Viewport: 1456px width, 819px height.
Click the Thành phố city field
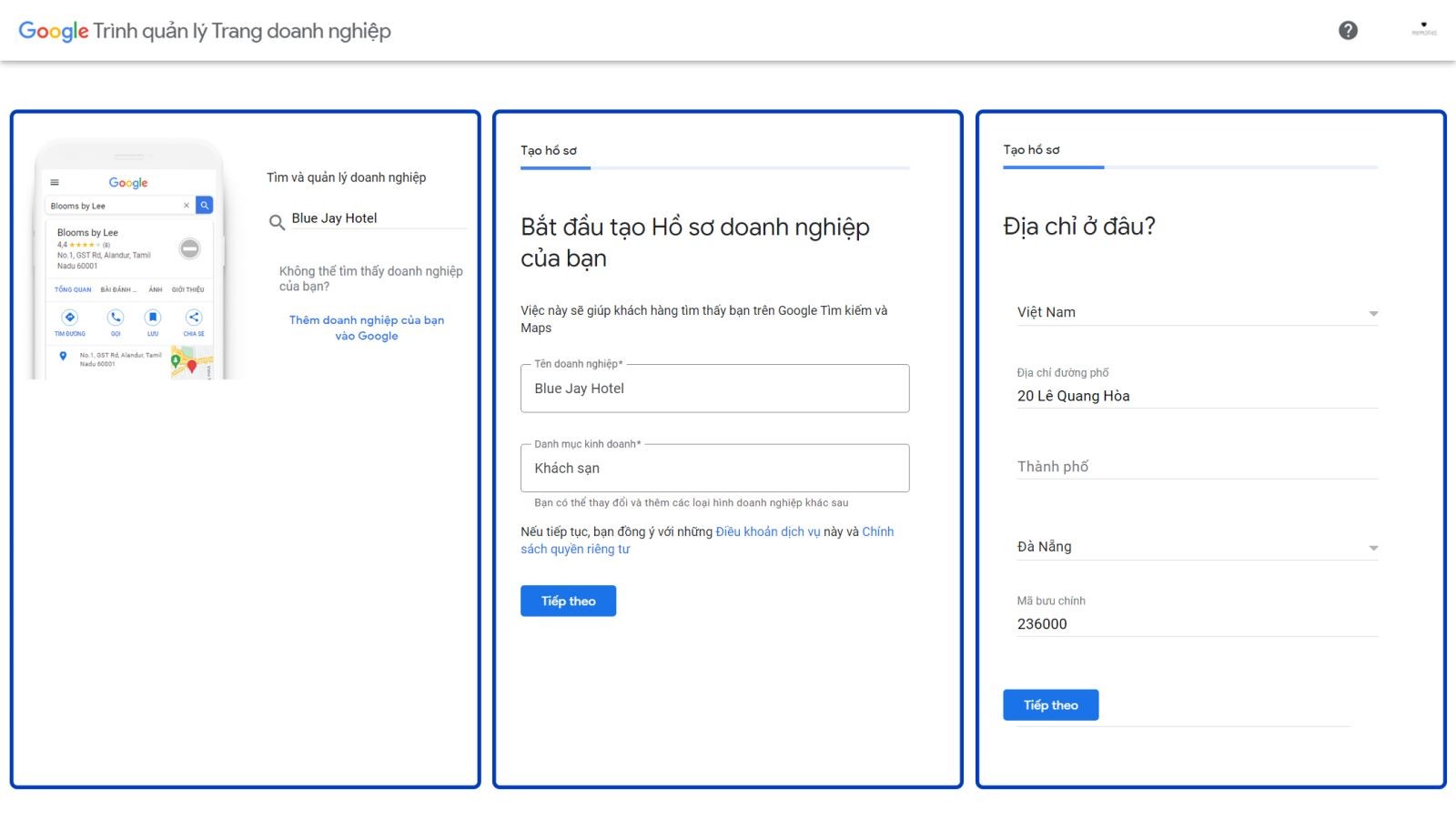click(x=1197, y=467)
